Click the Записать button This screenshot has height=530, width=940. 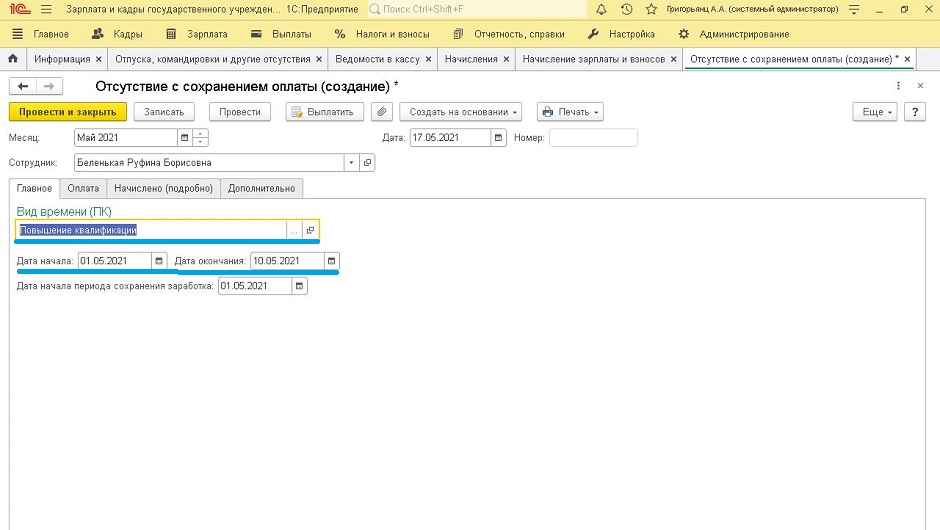click(x=164, y=112)
